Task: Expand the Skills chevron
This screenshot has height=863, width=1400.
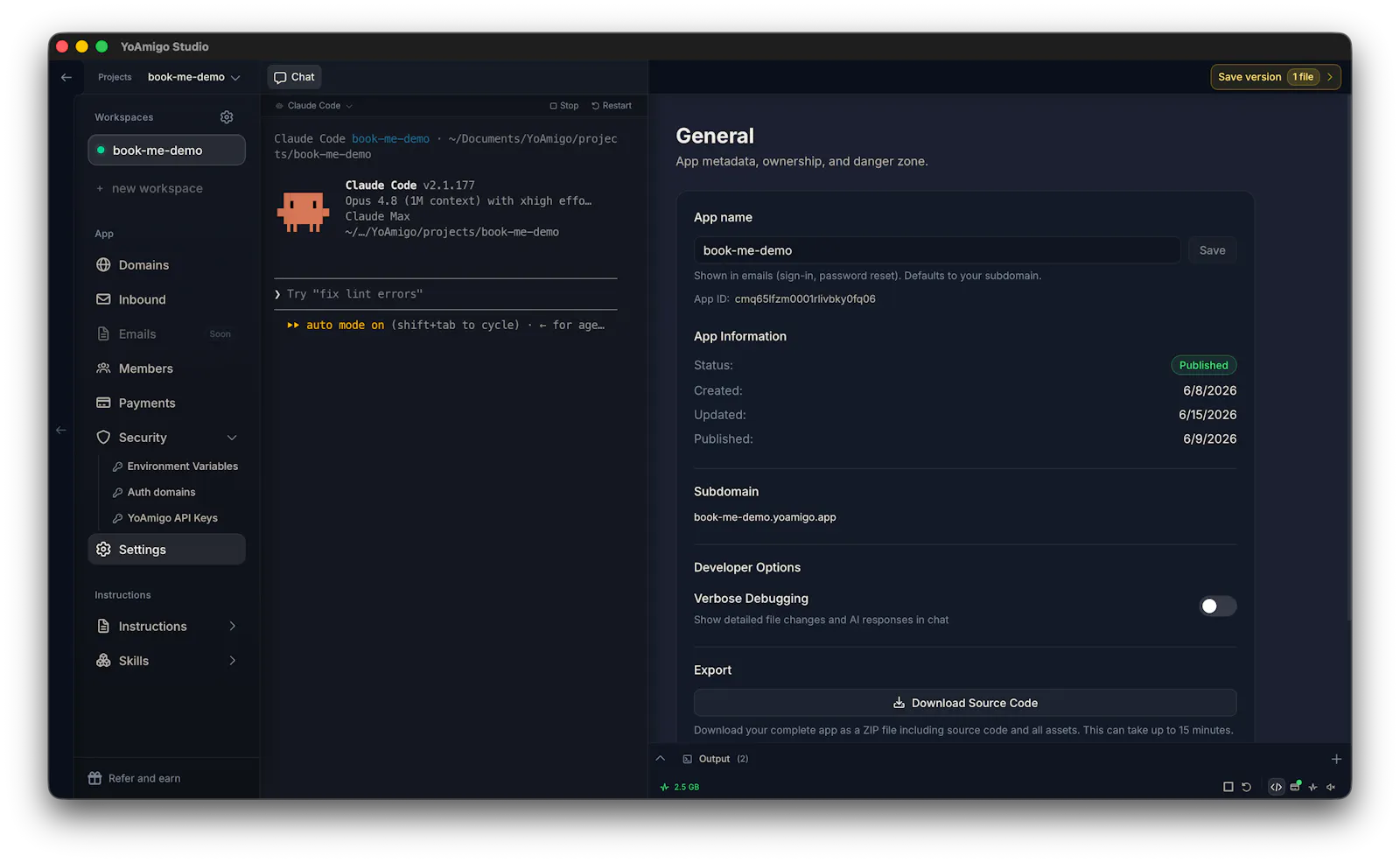Action: coord(232,661)
